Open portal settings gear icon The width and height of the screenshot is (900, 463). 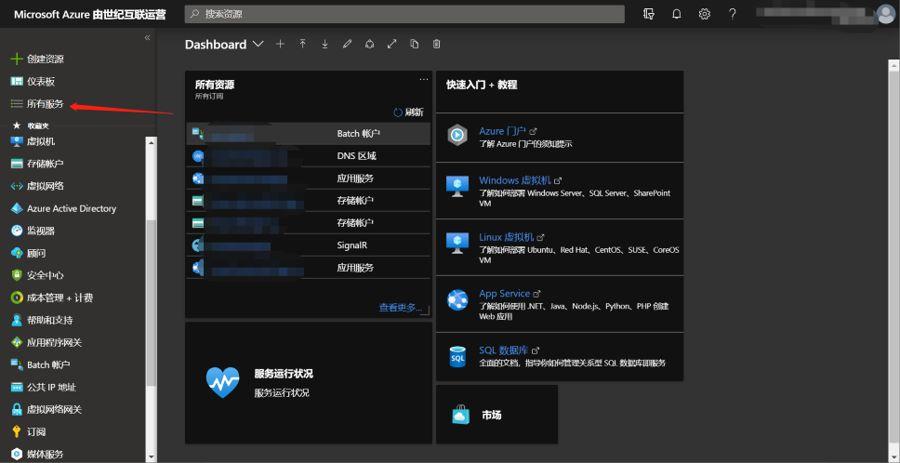pyautogui.click(x=704, y=14)
